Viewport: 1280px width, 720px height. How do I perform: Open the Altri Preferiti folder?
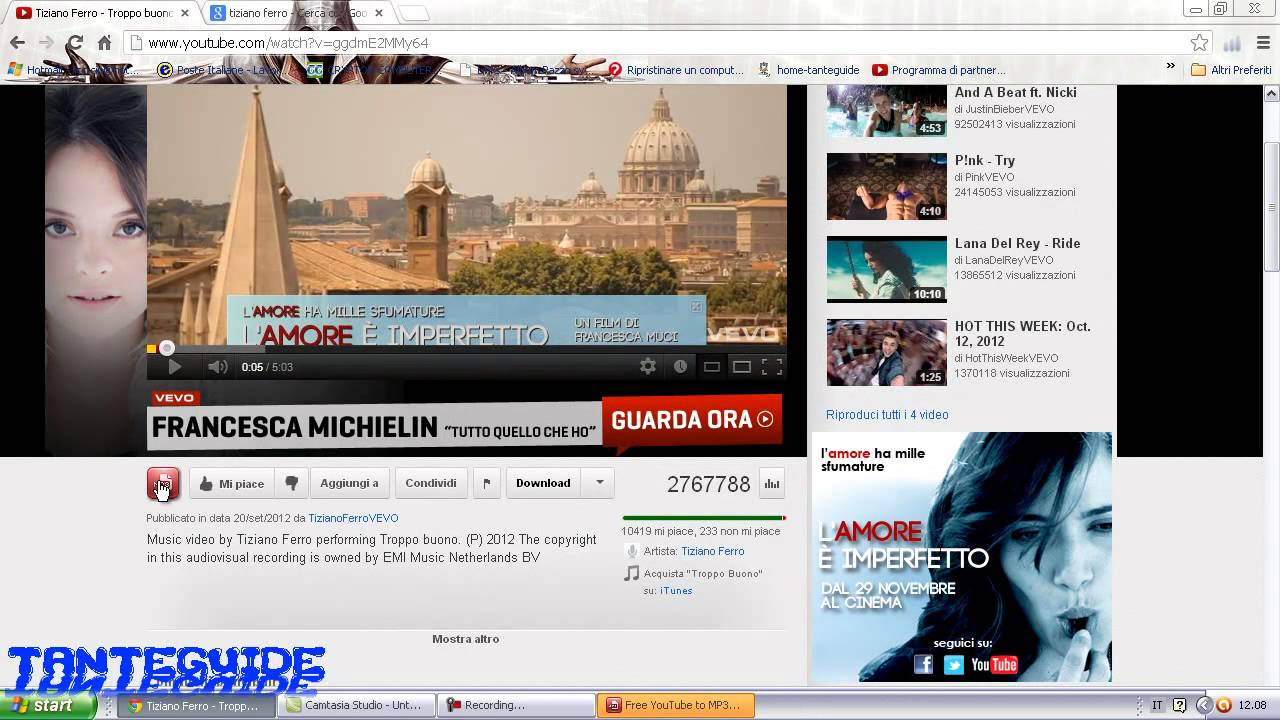pyautogui.click(x=1231, y=70)
